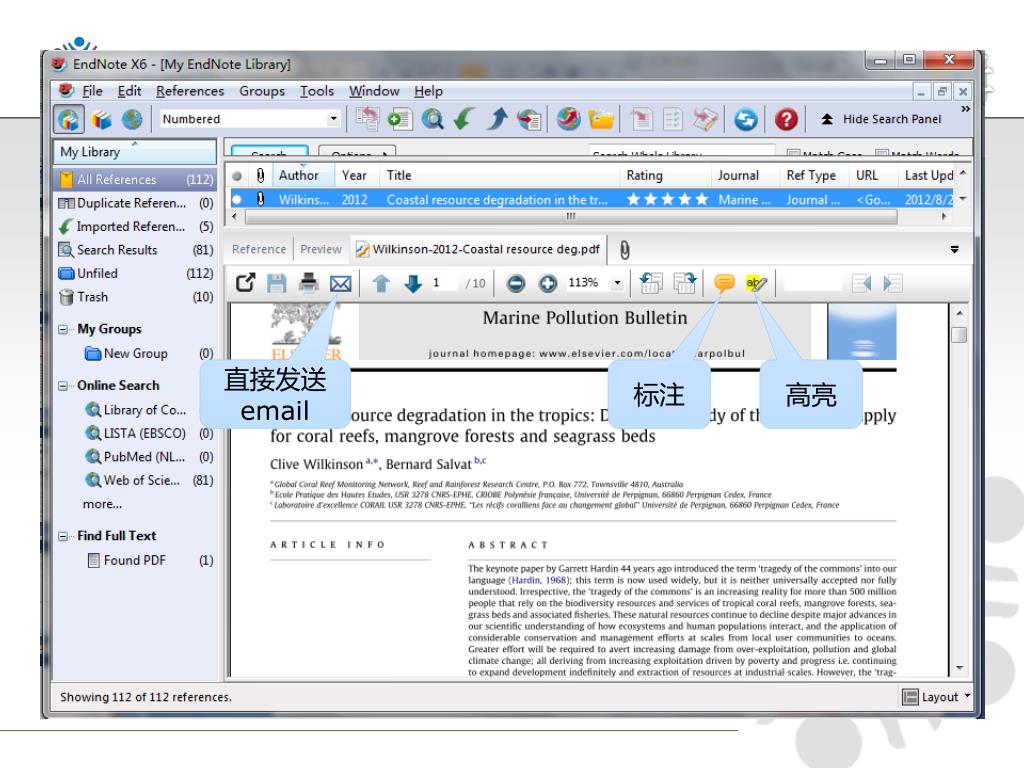Click the New Reference icon
The width and height of the screenshot is (1024, 768).
399,120
